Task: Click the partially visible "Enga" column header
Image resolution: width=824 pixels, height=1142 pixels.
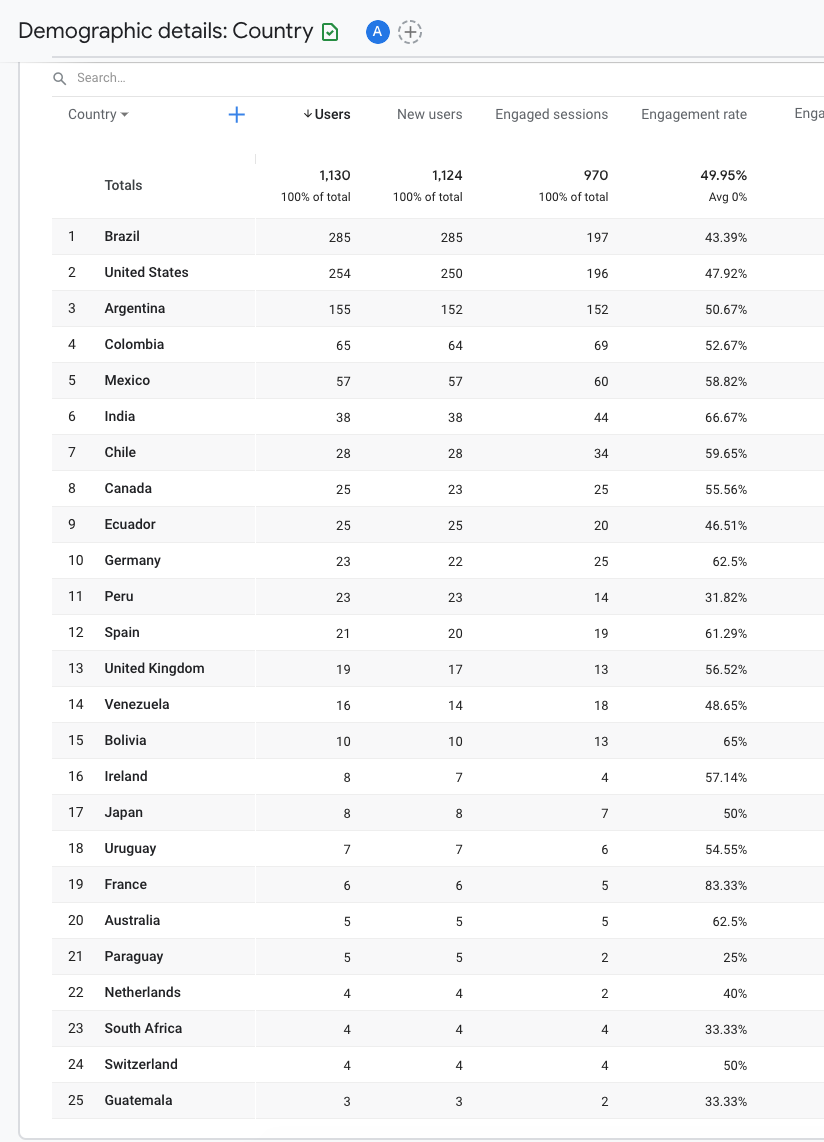Action: tap(808, 115)
